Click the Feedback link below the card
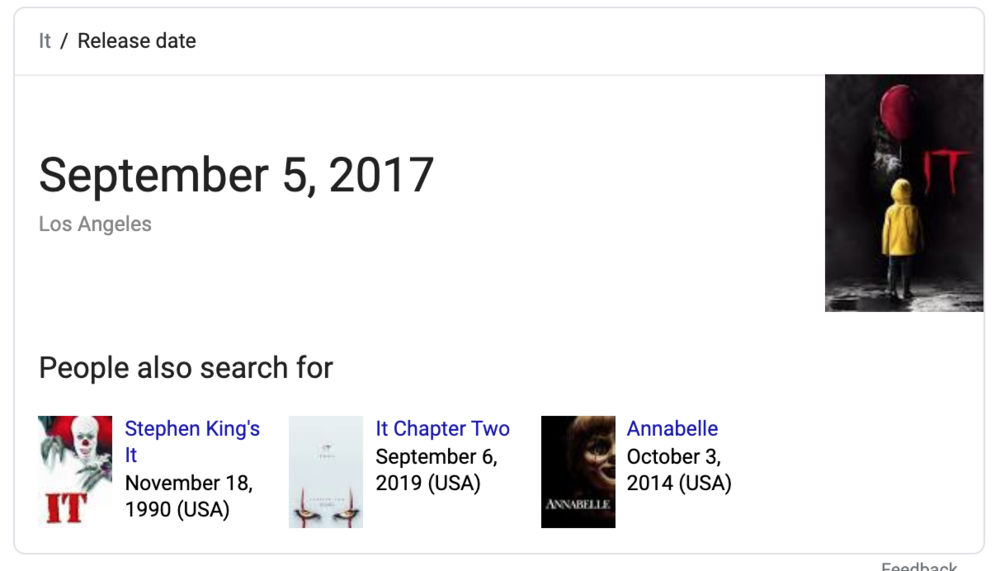 918,566
